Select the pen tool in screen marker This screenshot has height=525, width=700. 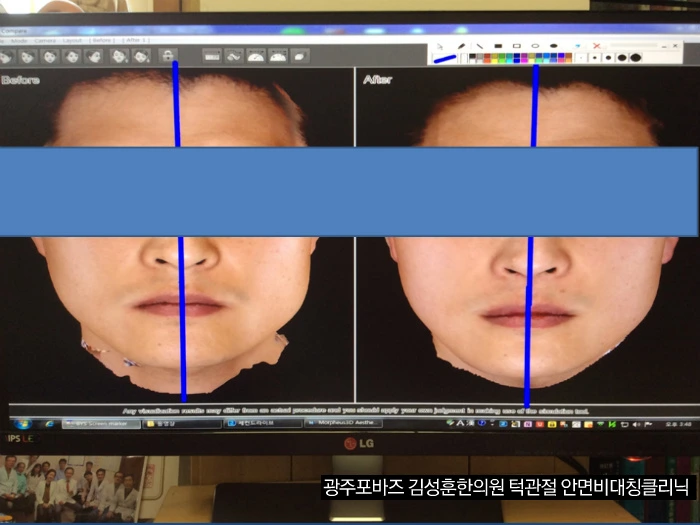coord(461,46)
